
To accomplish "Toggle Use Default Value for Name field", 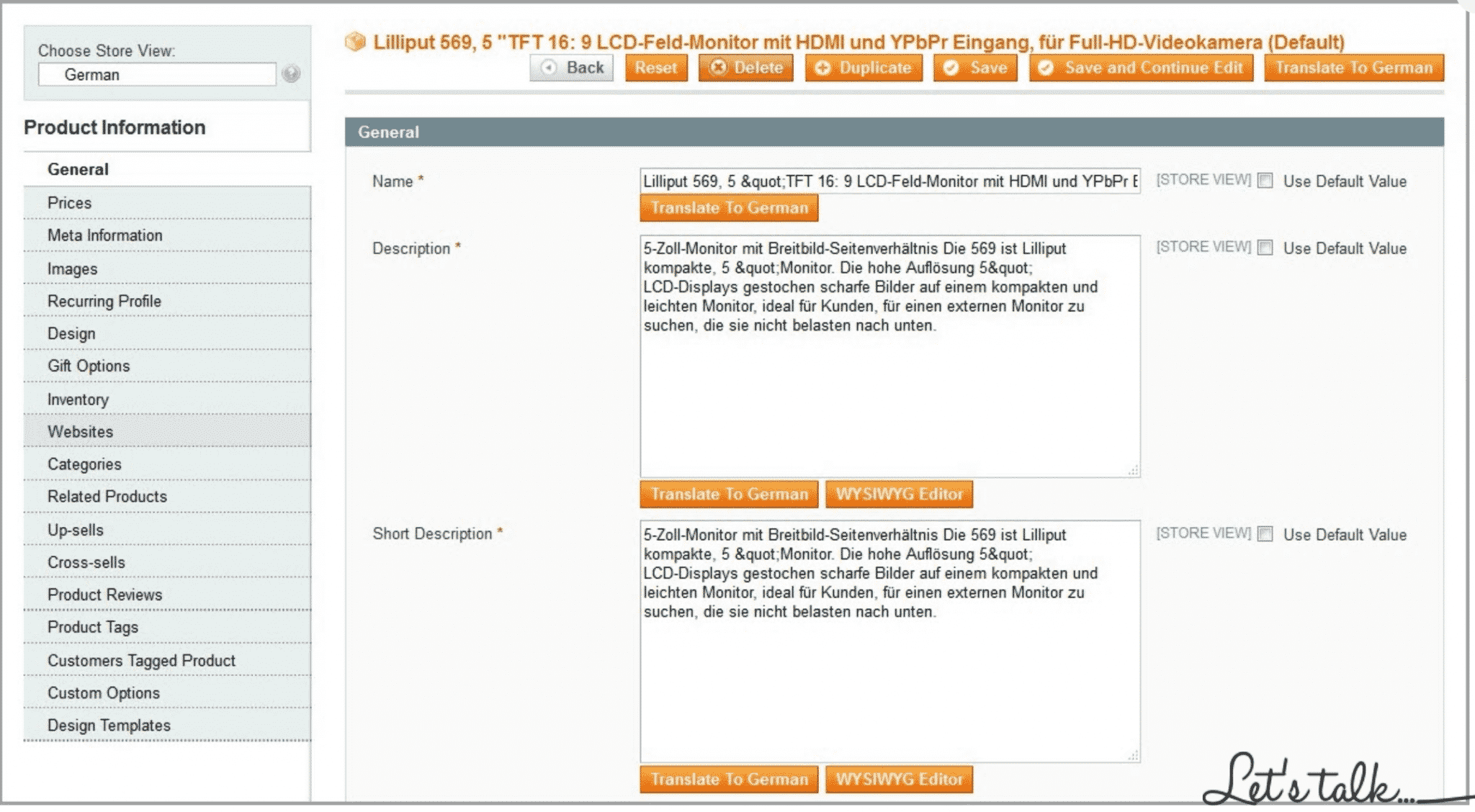I will [1266, 181].
